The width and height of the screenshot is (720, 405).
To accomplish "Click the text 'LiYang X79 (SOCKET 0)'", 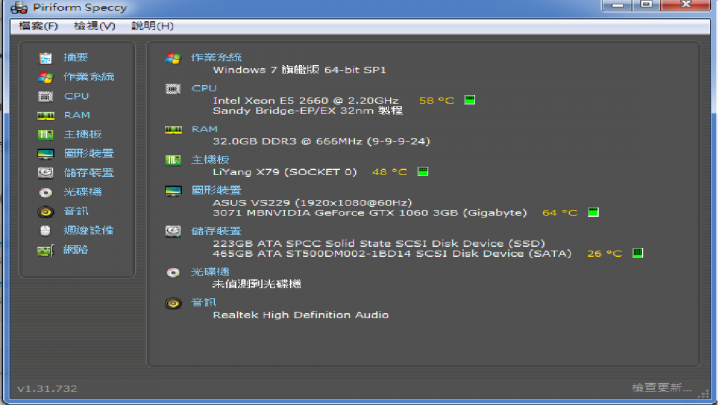I will (285, 172).
